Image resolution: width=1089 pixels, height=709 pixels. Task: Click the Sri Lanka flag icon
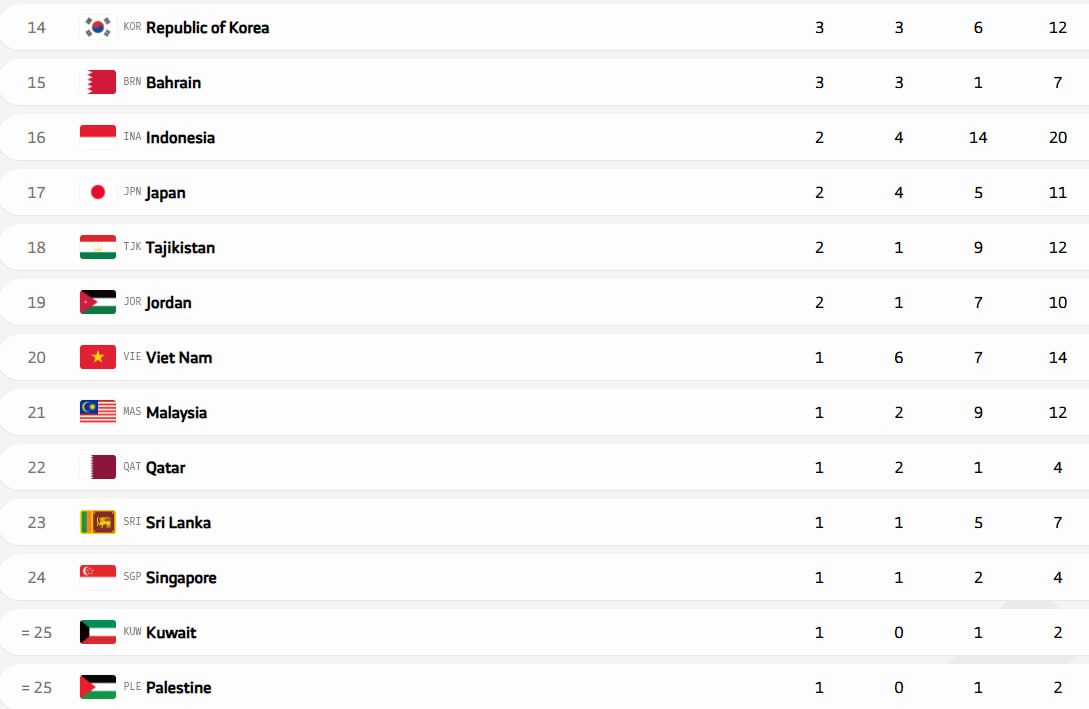(98, 523)
